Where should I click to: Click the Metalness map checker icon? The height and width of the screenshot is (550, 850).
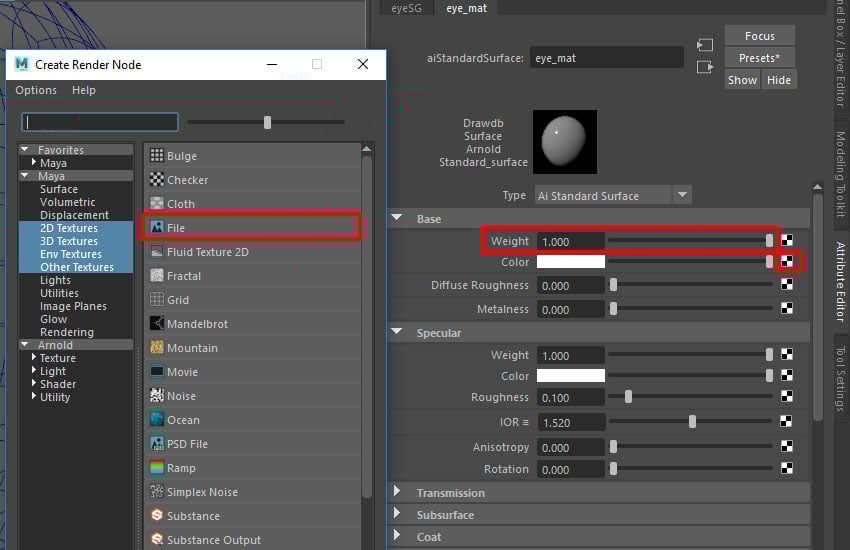pos(787,308)
